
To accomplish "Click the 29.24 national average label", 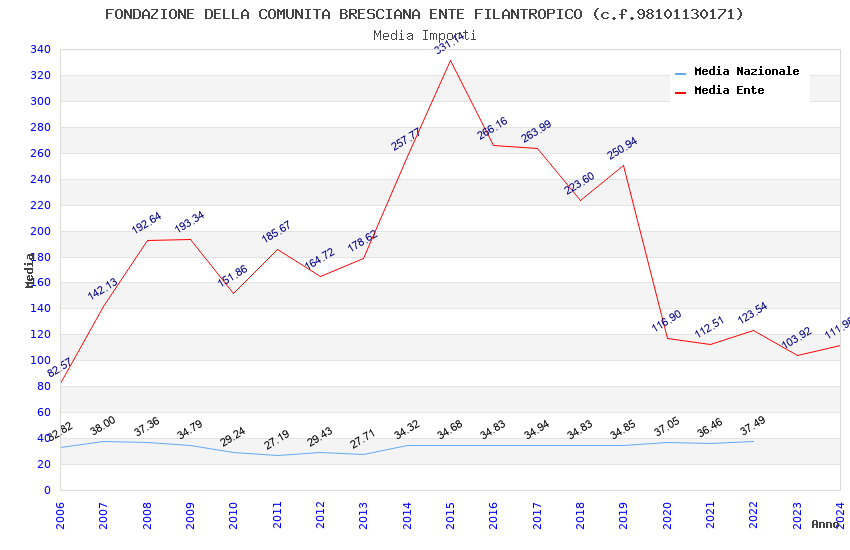I will point(233,437).
